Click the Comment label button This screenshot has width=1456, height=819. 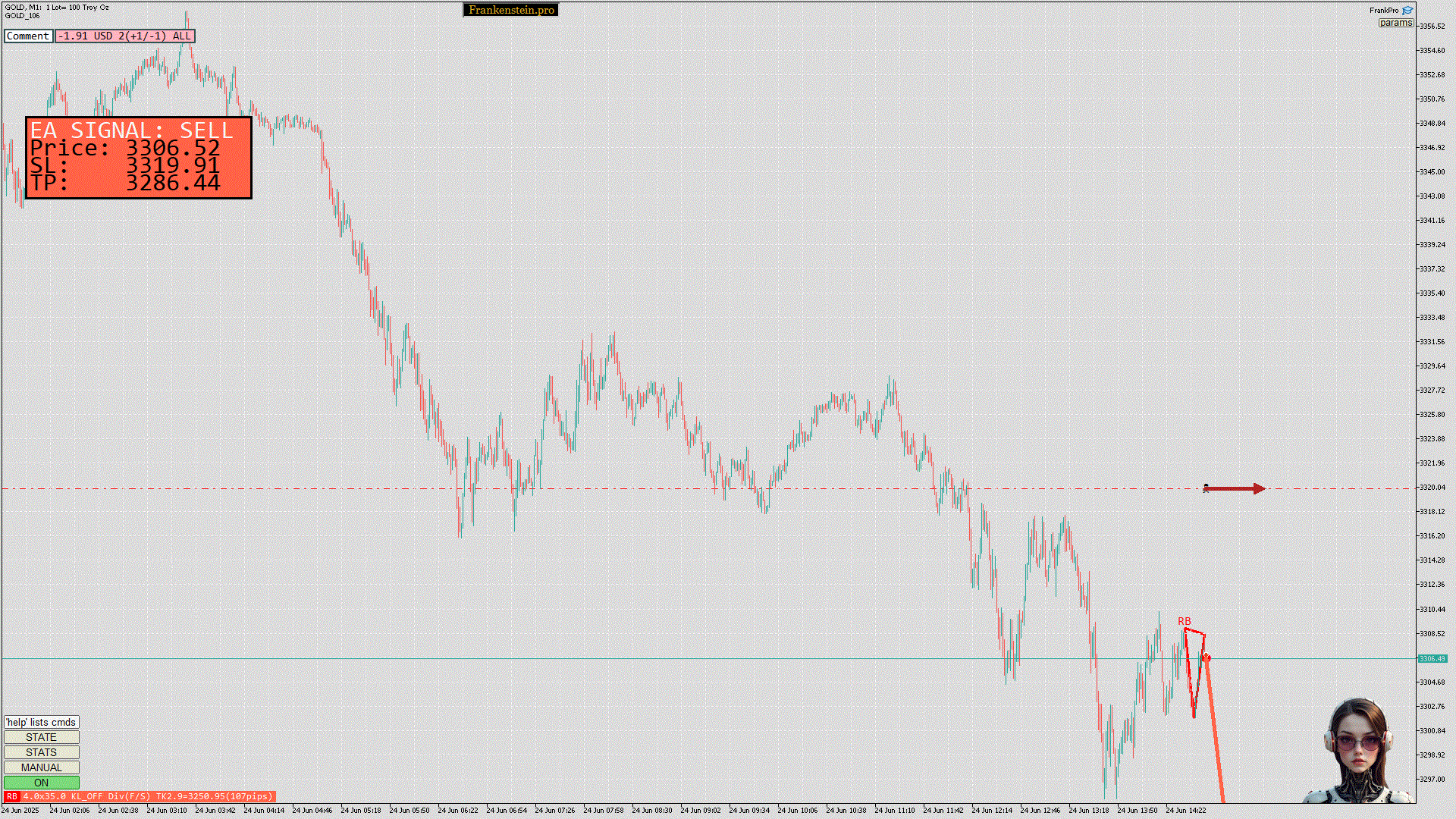(x=28, y=36)
